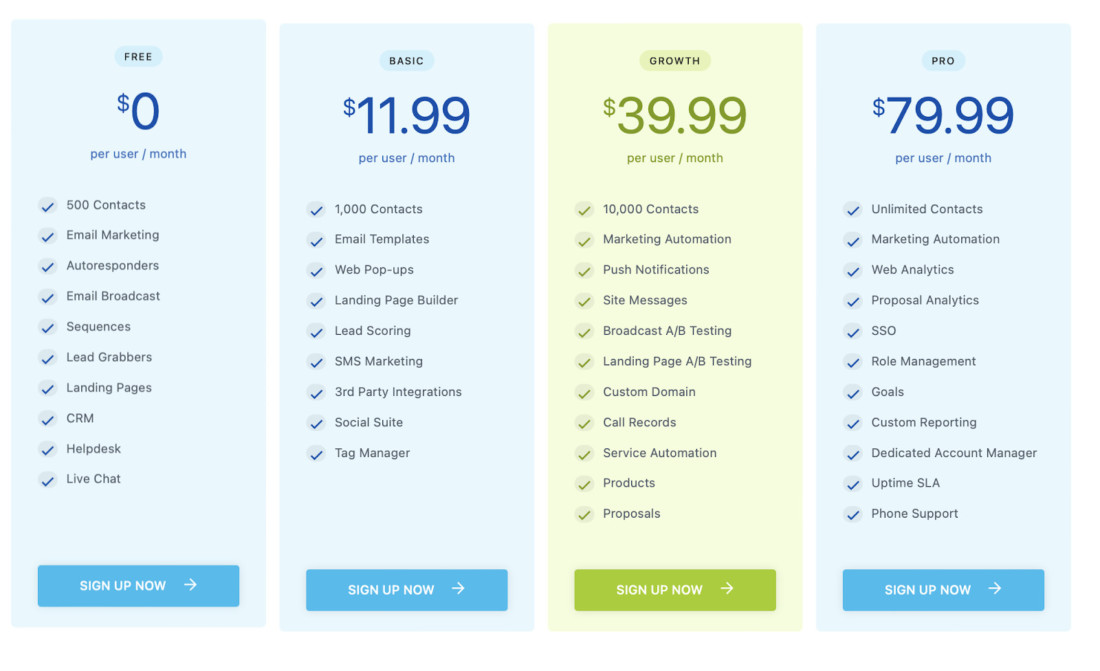Toggle the checkmark next to Email Broadcast
Image resolution: width=1100 pixels, height=671 pixels.
point(47,296)
